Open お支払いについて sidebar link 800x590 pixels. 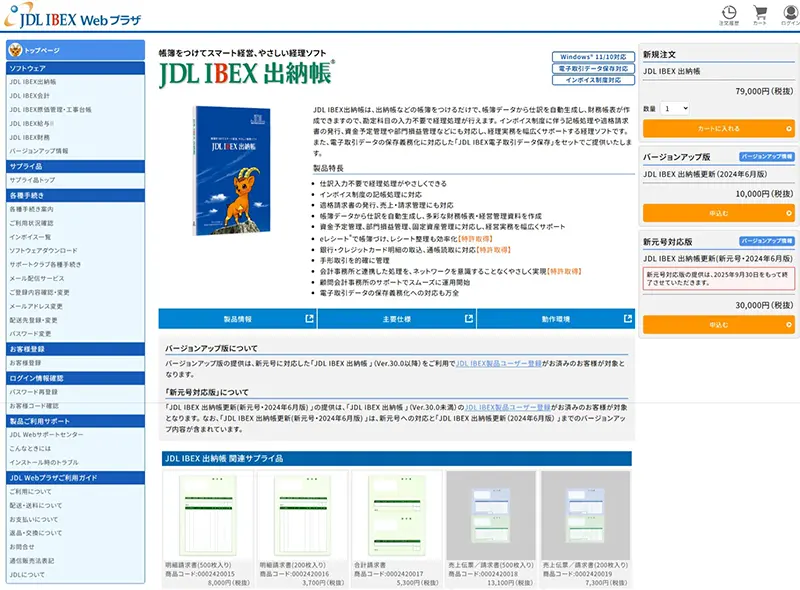(x=34, y=519)
